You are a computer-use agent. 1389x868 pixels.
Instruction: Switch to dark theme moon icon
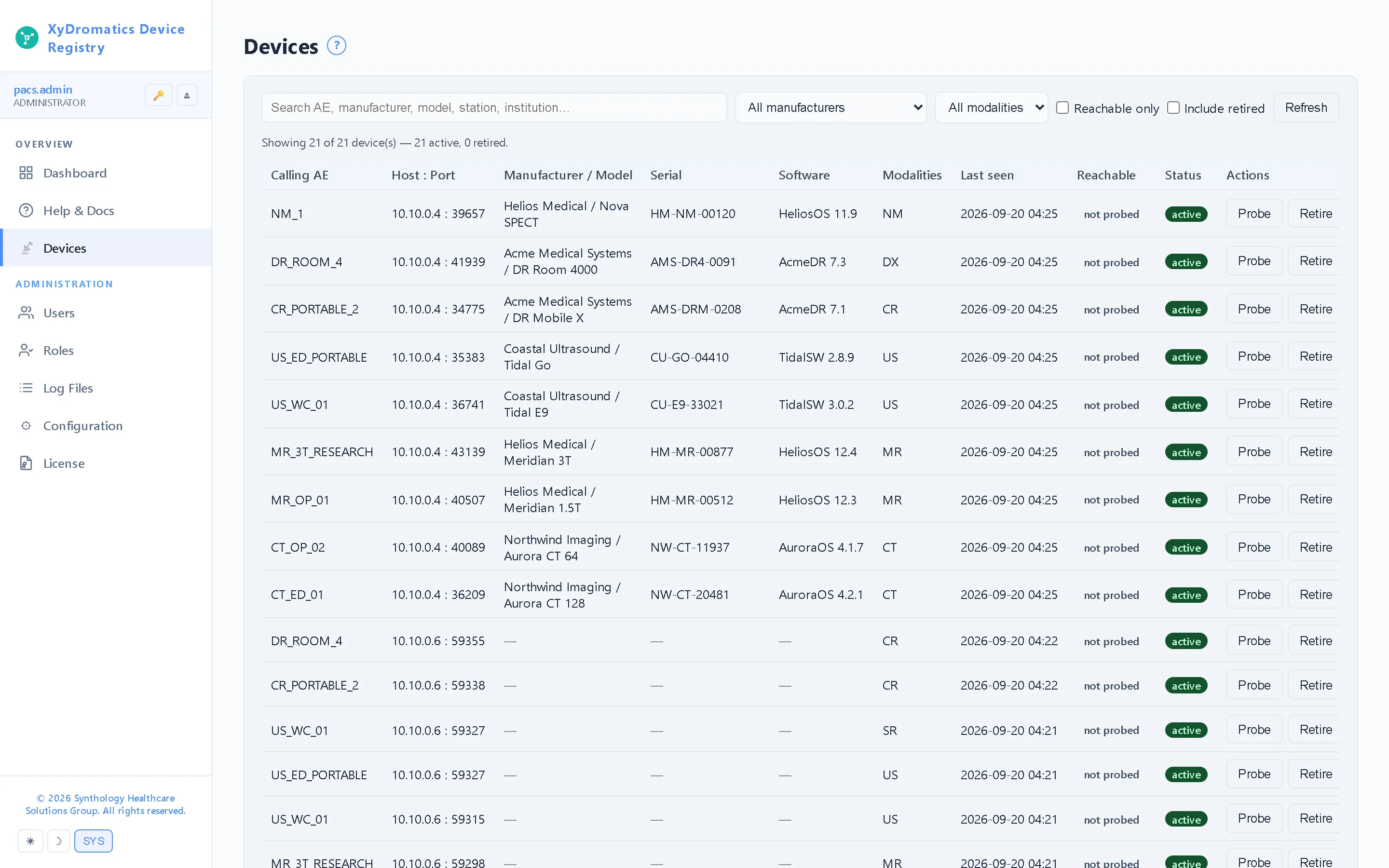pyautogui.click(x=58, y=841)
